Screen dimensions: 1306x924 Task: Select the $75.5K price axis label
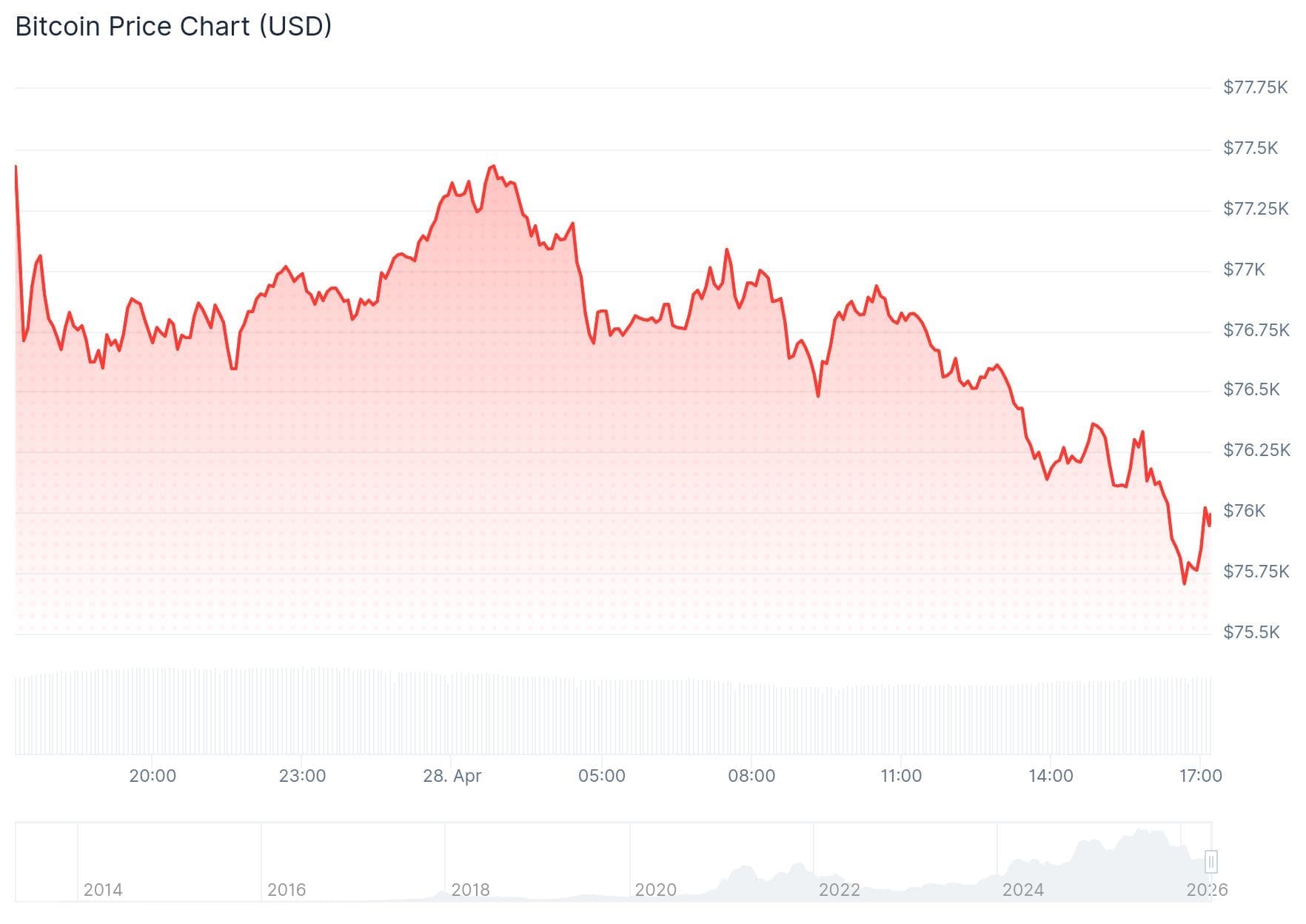(x=1251, y=632)
